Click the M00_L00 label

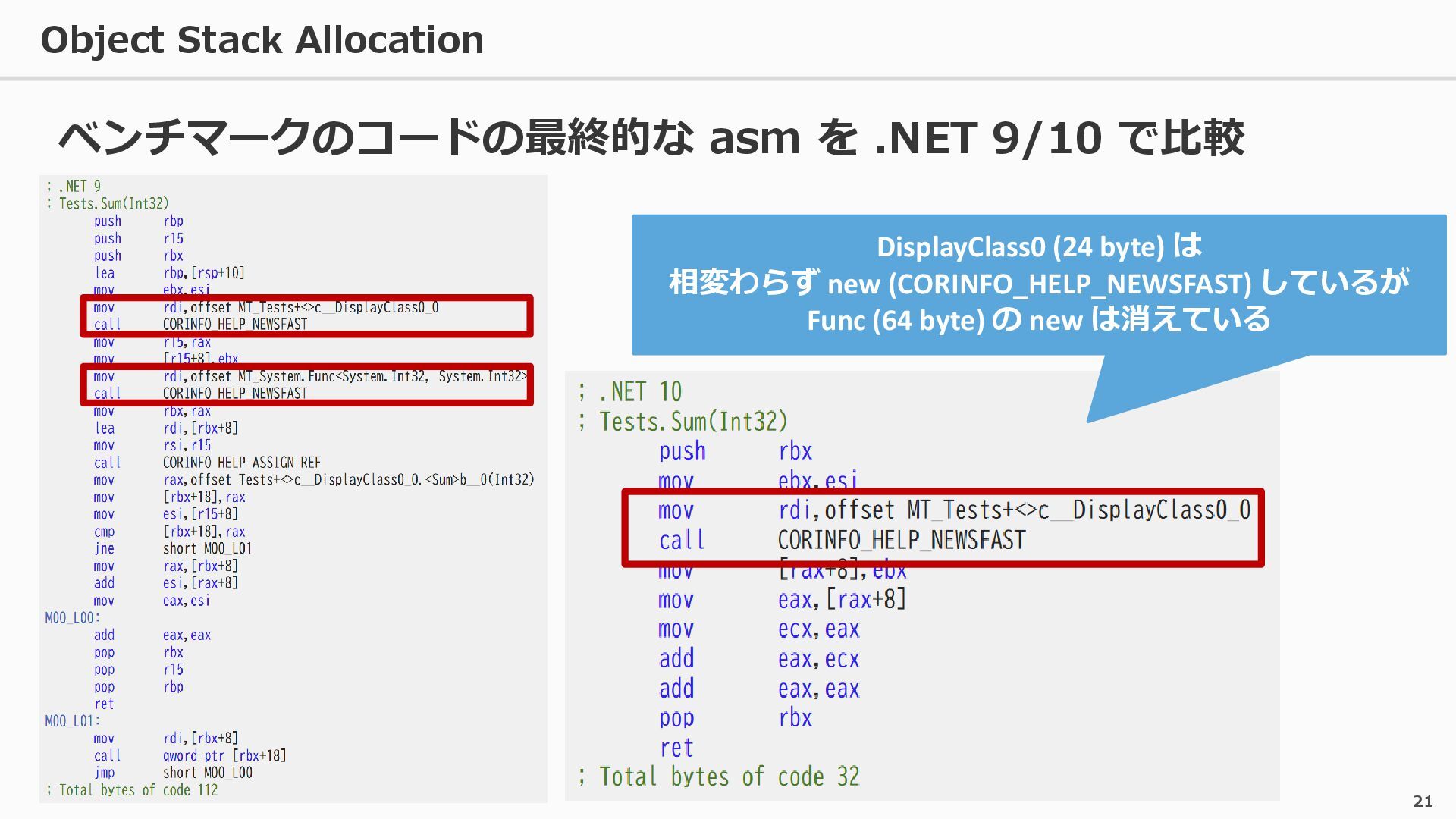(72, 618)
